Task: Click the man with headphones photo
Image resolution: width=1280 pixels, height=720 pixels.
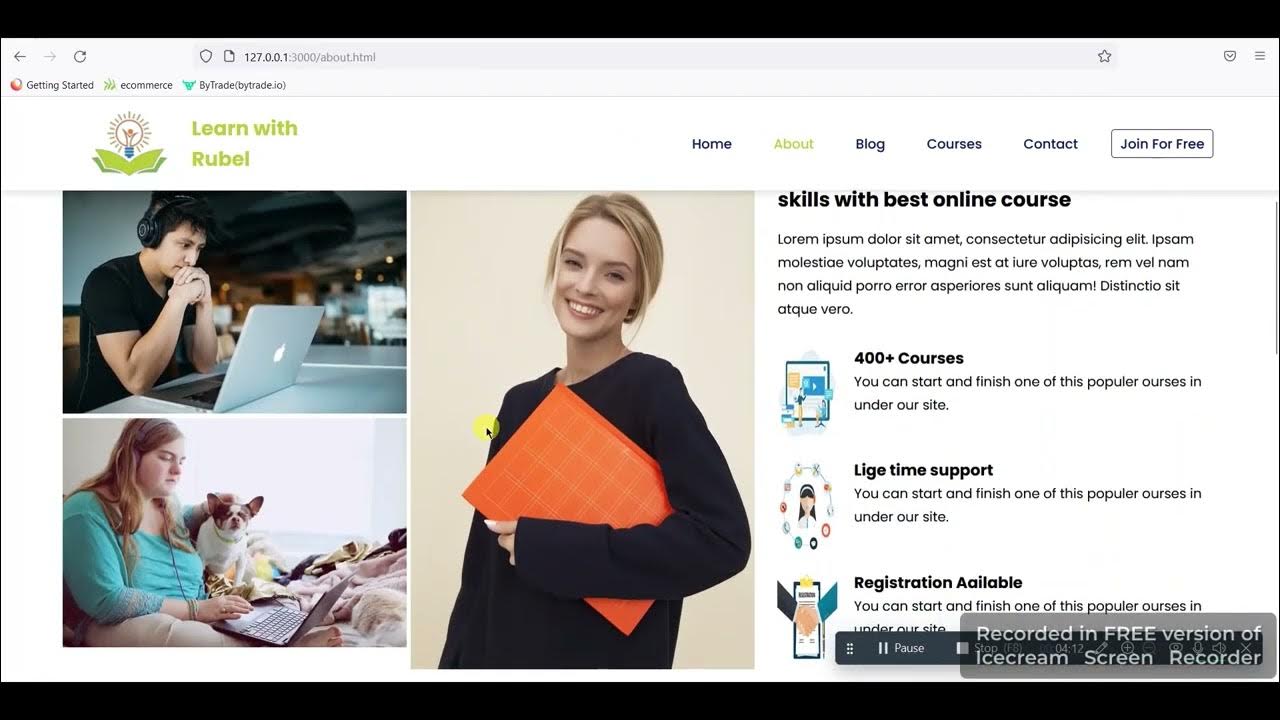Action: [x=235, y=302]
